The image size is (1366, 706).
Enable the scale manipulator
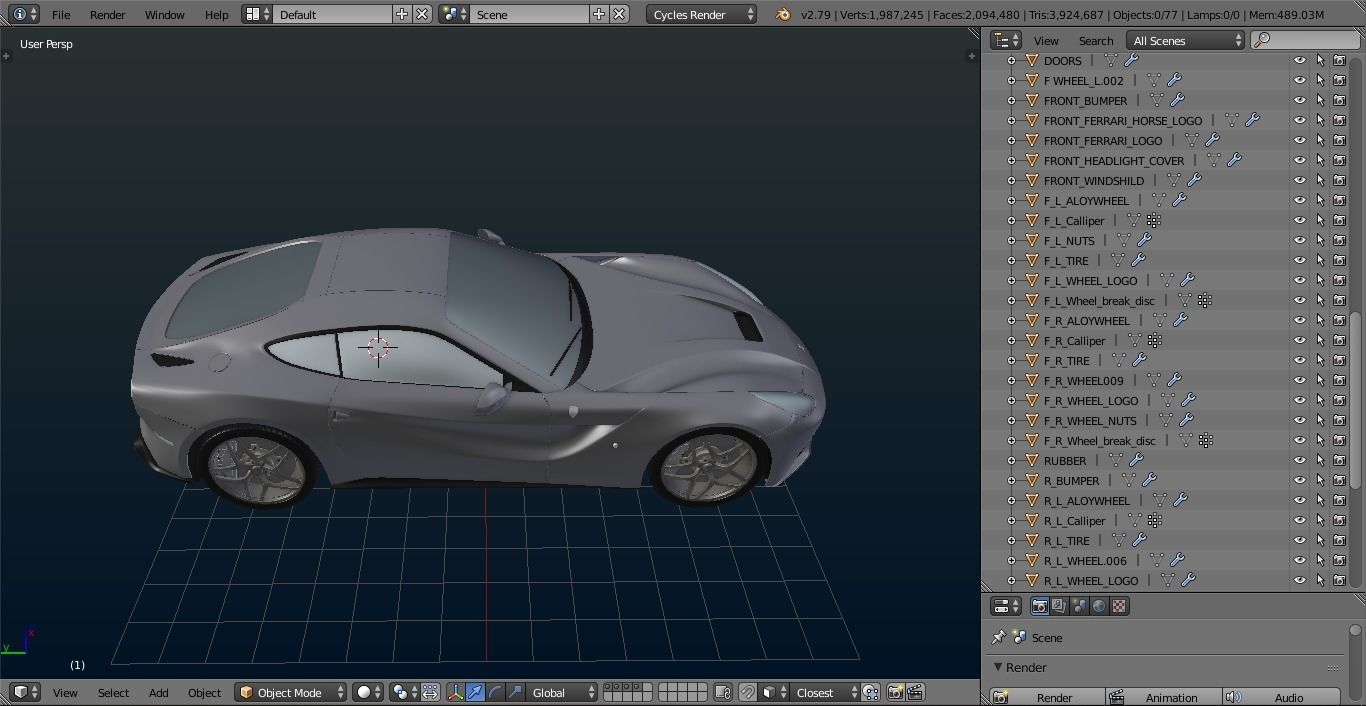pyautogui.click(x=516, y=692)
